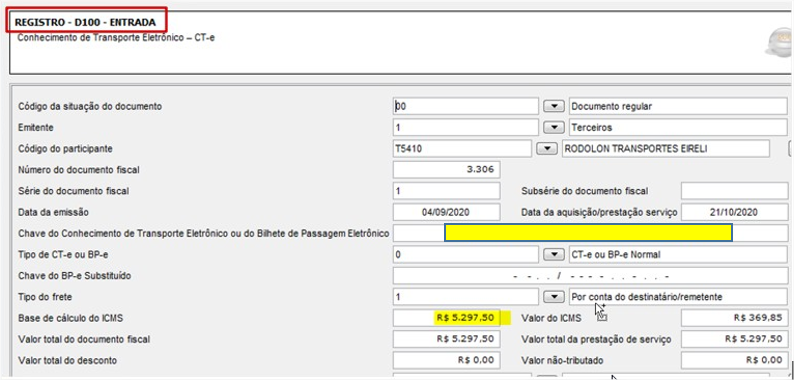Click the REGISTRO - D100 - ENTRADA heading
794x380 pixels.
click(x=85, y=23)
